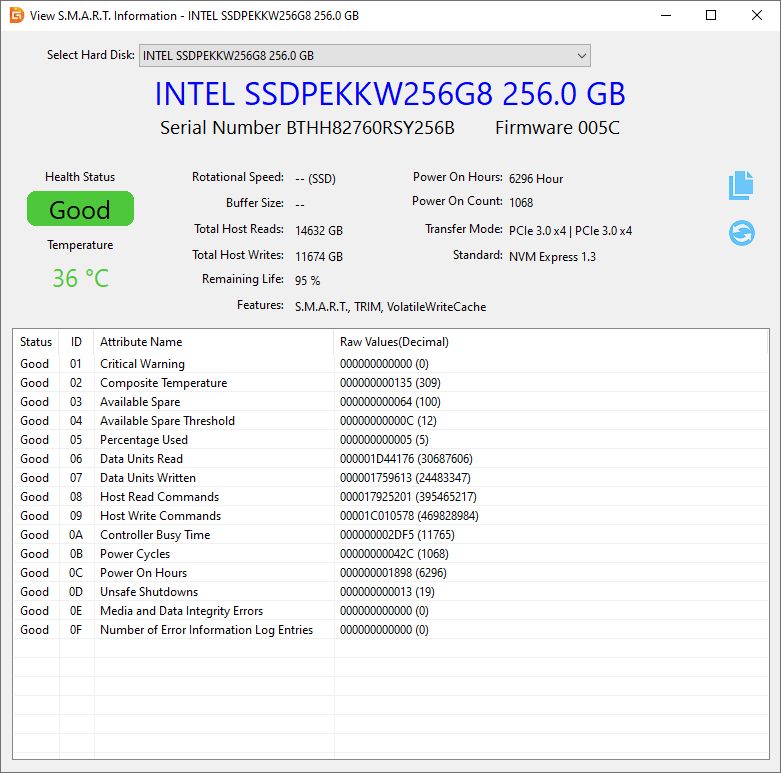Sort by the ID column header
The height and width of the screenshot is (773, 781).
(76, 342)
